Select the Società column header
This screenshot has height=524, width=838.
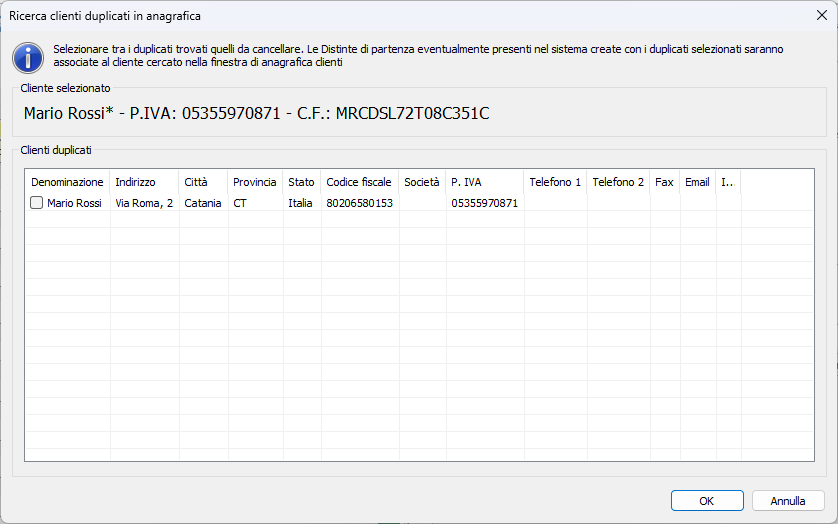pos(421,182)
